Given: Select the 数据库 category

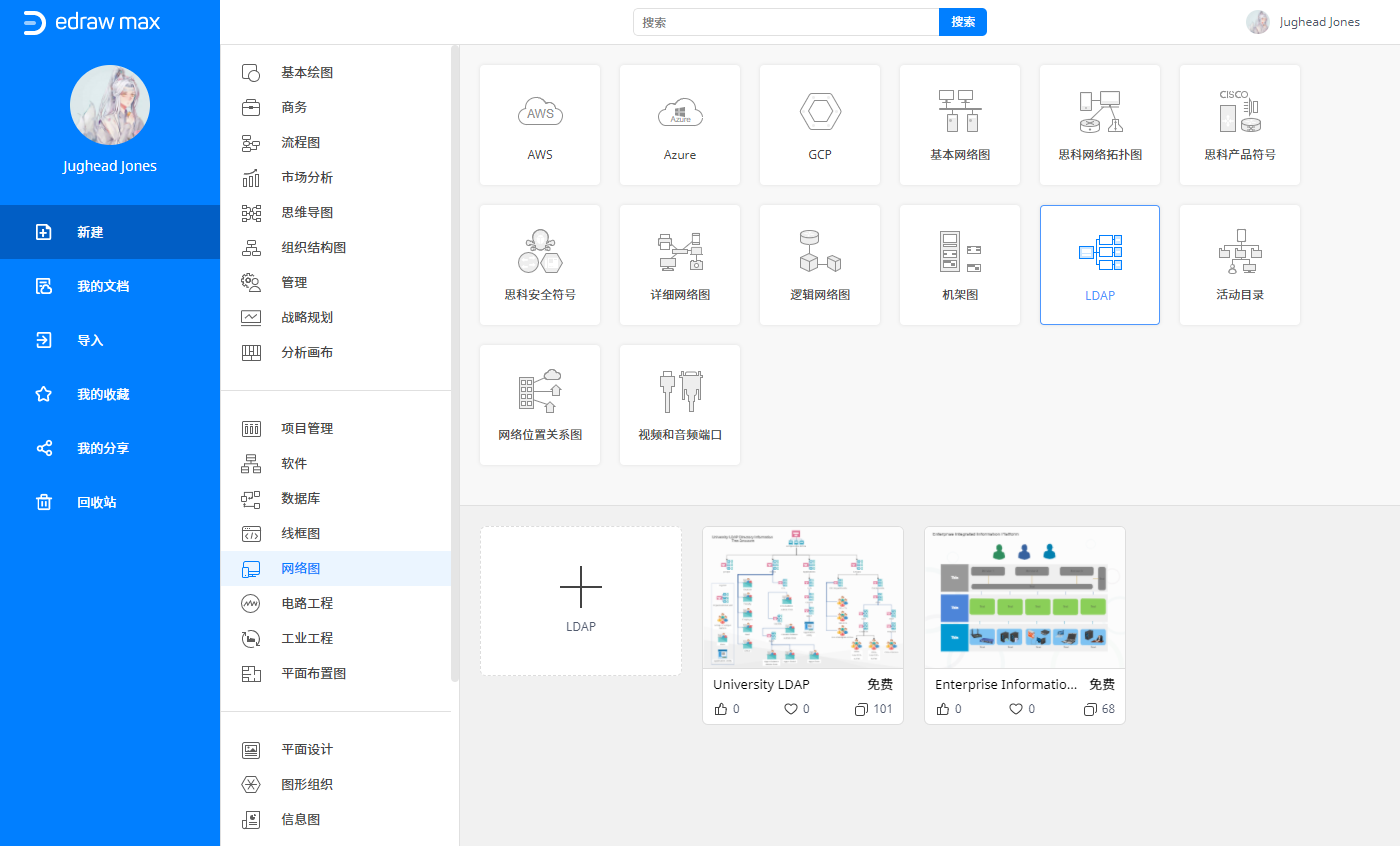Looking at the screenshot, I should [335, 499].
